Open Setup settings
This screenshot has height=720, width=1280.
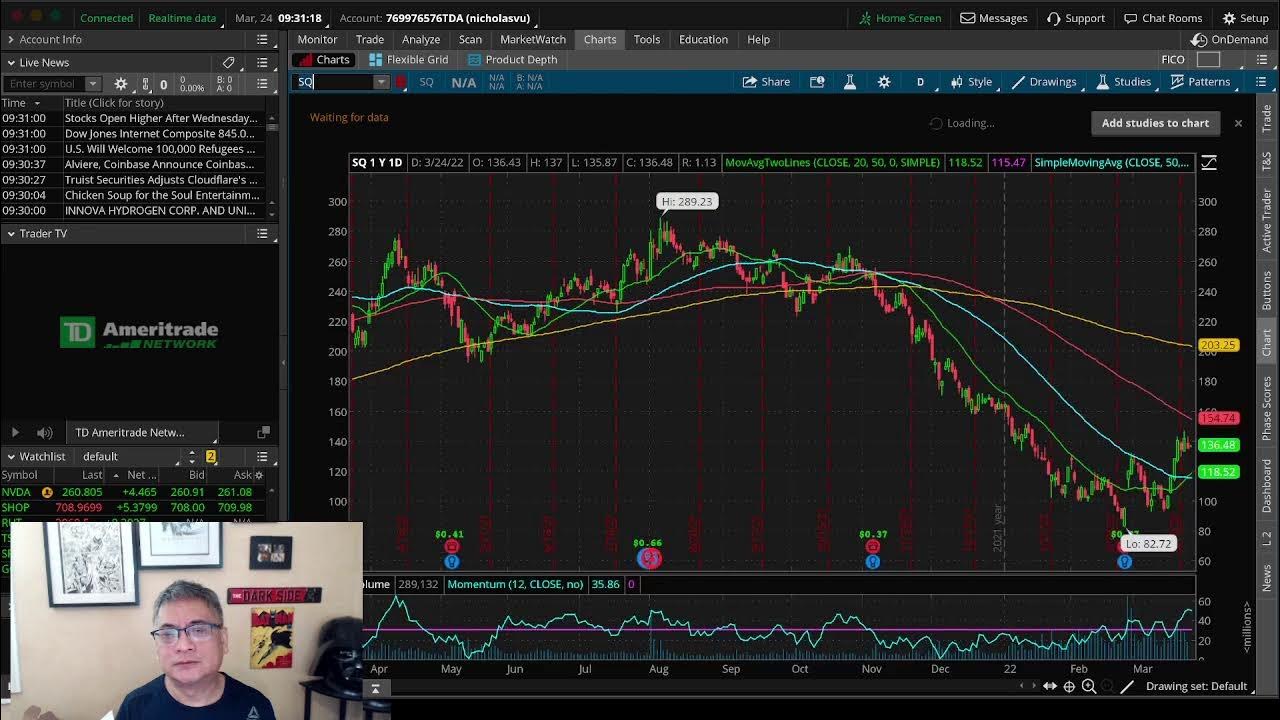coord(1245,18)
